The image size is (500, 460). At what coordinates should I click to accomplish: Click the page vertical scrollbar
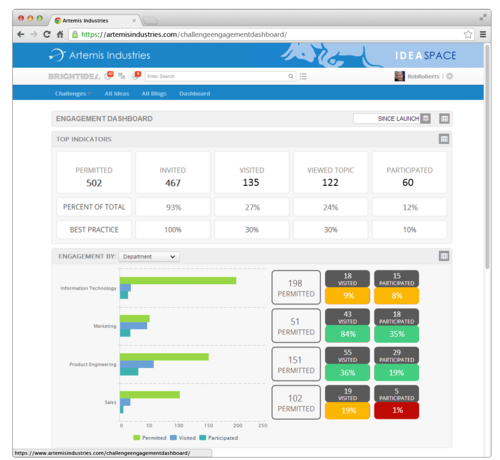(487, 157)
